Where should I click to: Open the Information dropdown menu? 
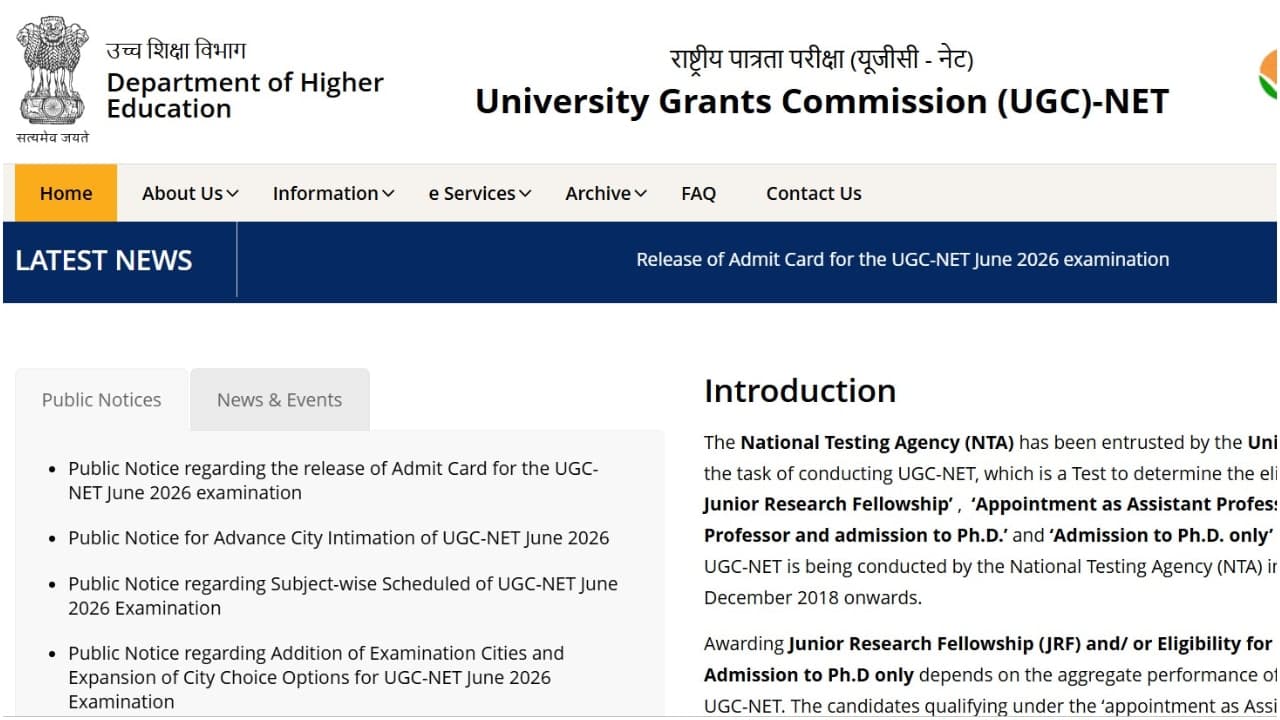(333, 194)
